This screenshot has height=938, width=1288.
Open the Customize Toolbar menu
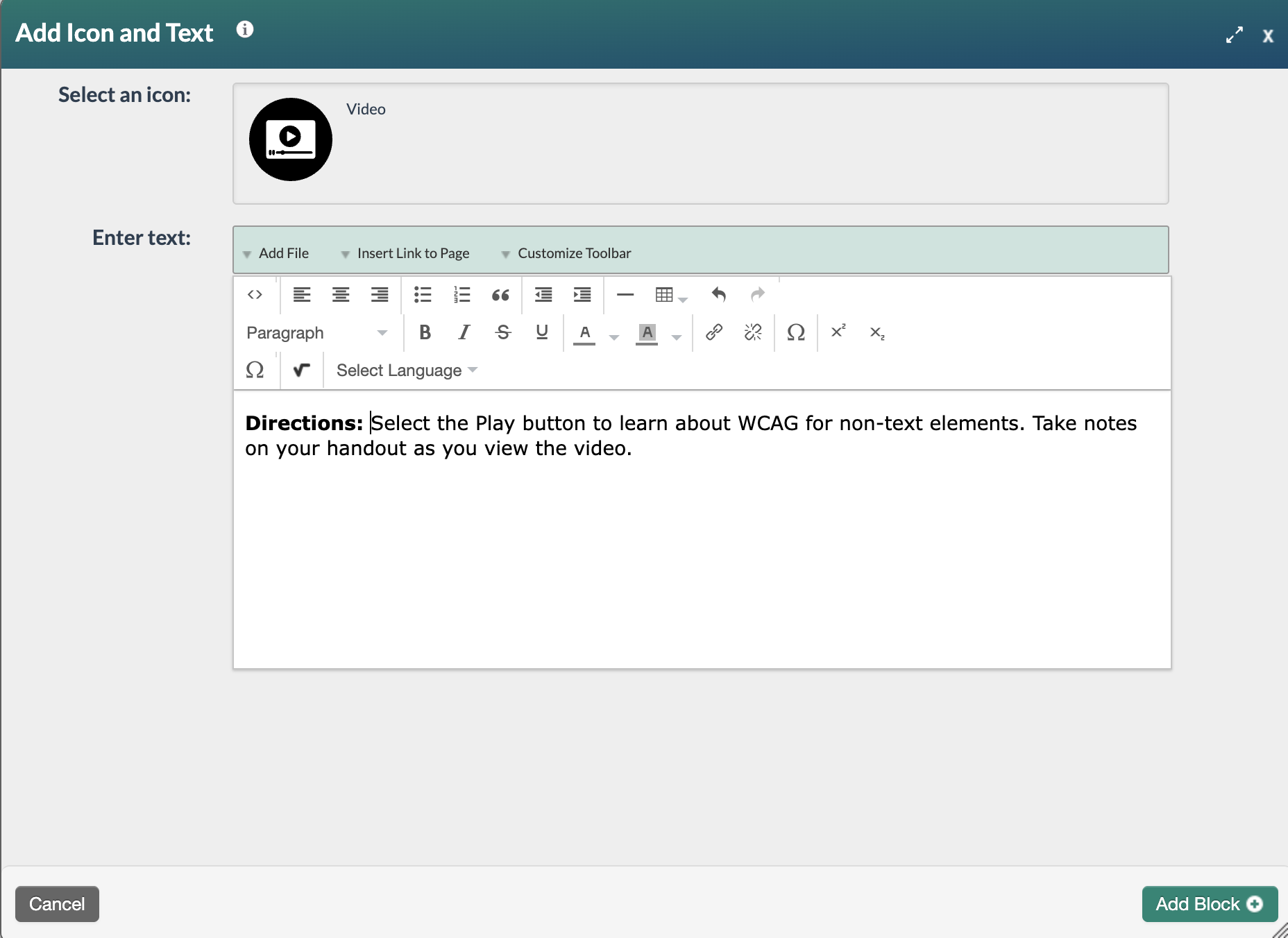click(x=566, y=253)
